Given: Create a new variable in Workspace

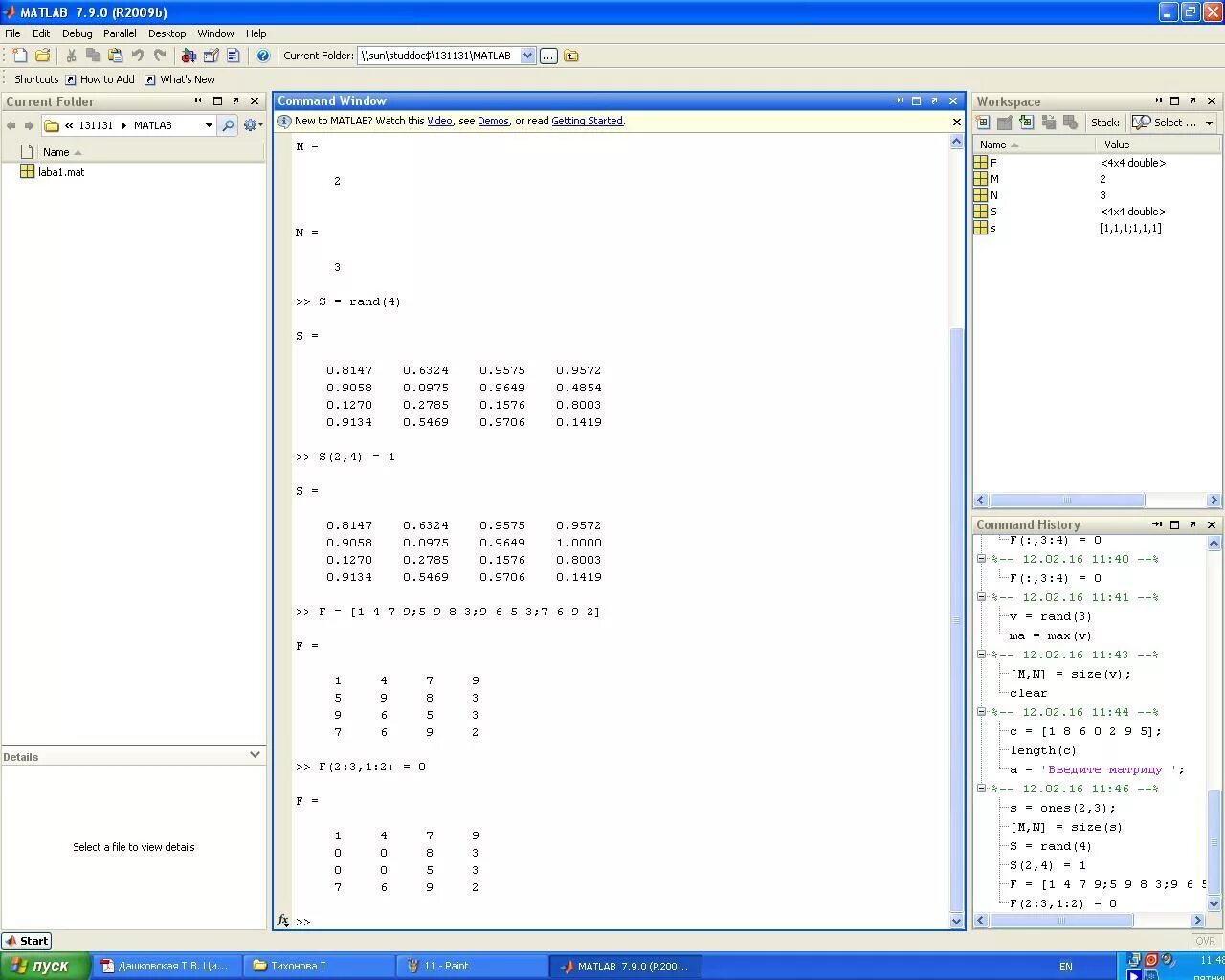Looking at the screenshot, I should click(983, 122).
